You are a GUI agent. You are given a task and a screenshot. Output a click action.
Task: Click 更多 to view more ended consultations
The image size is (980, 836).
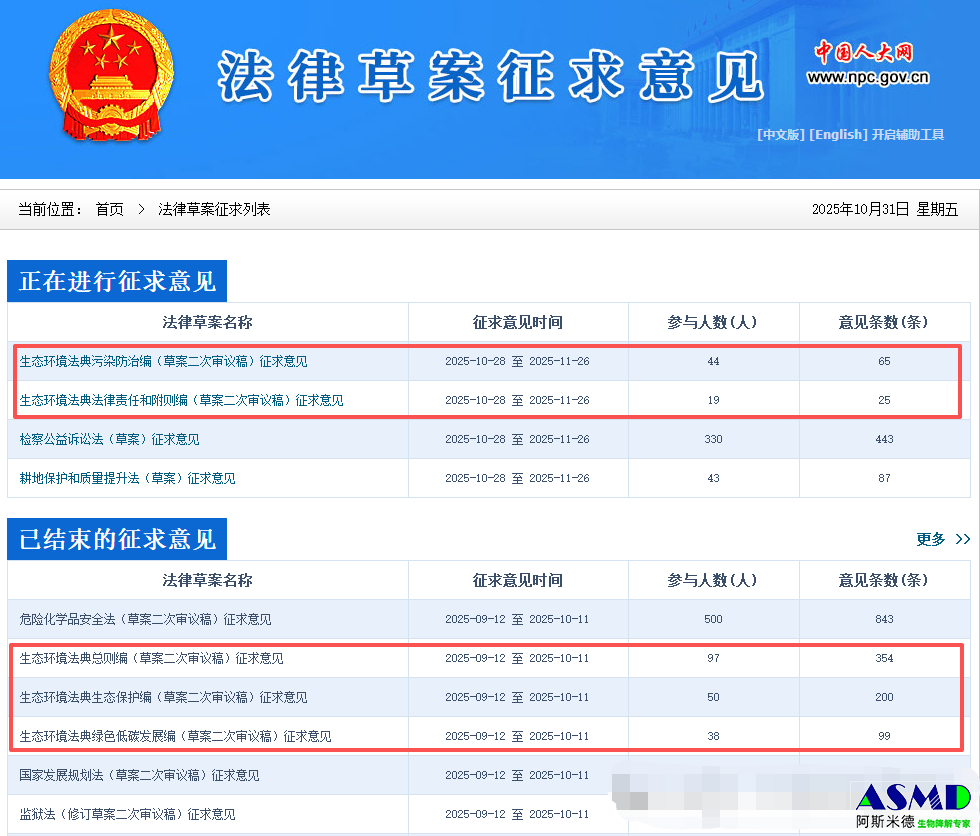[x=942, y=539]
